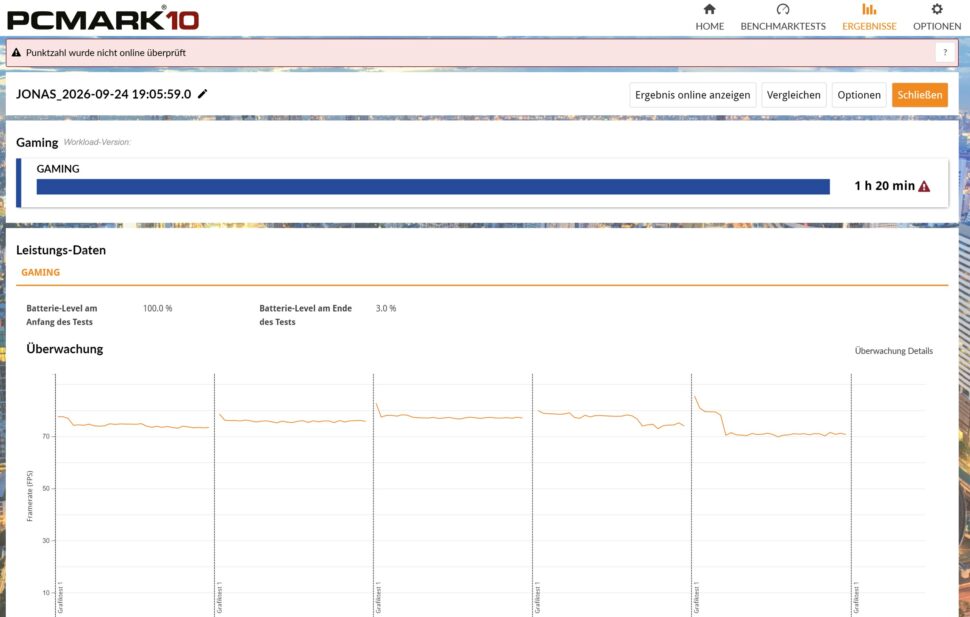Click the Workload-Version label
970x617 pixels.
pos(97,142)
